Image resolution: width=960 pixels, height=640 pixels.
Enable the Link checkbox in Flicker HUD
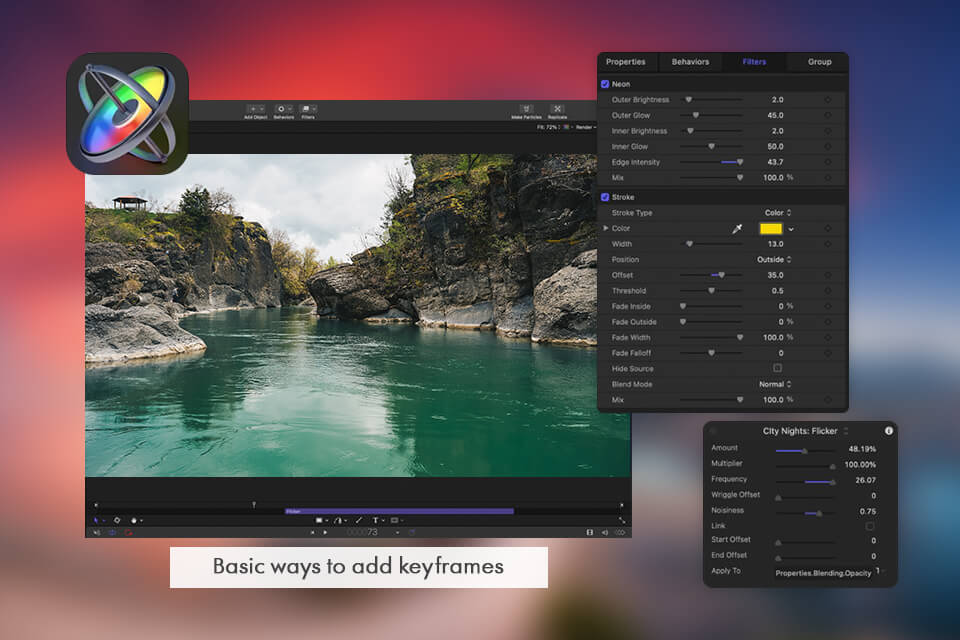(x=870, y=526)
